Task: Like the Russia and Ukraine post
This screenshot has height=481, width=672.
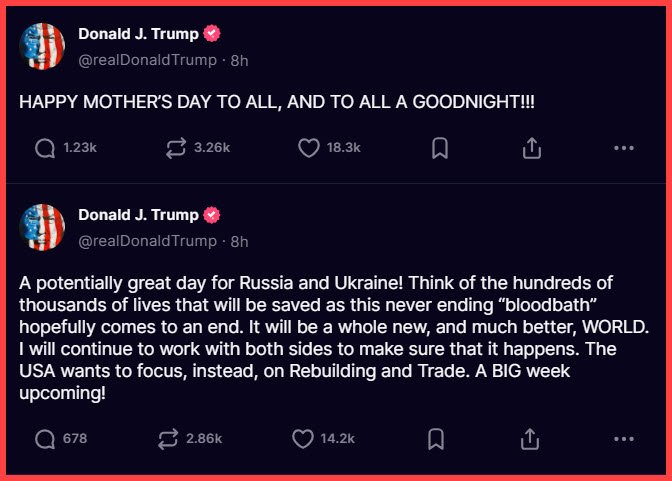Action: [x=303, y=439]
